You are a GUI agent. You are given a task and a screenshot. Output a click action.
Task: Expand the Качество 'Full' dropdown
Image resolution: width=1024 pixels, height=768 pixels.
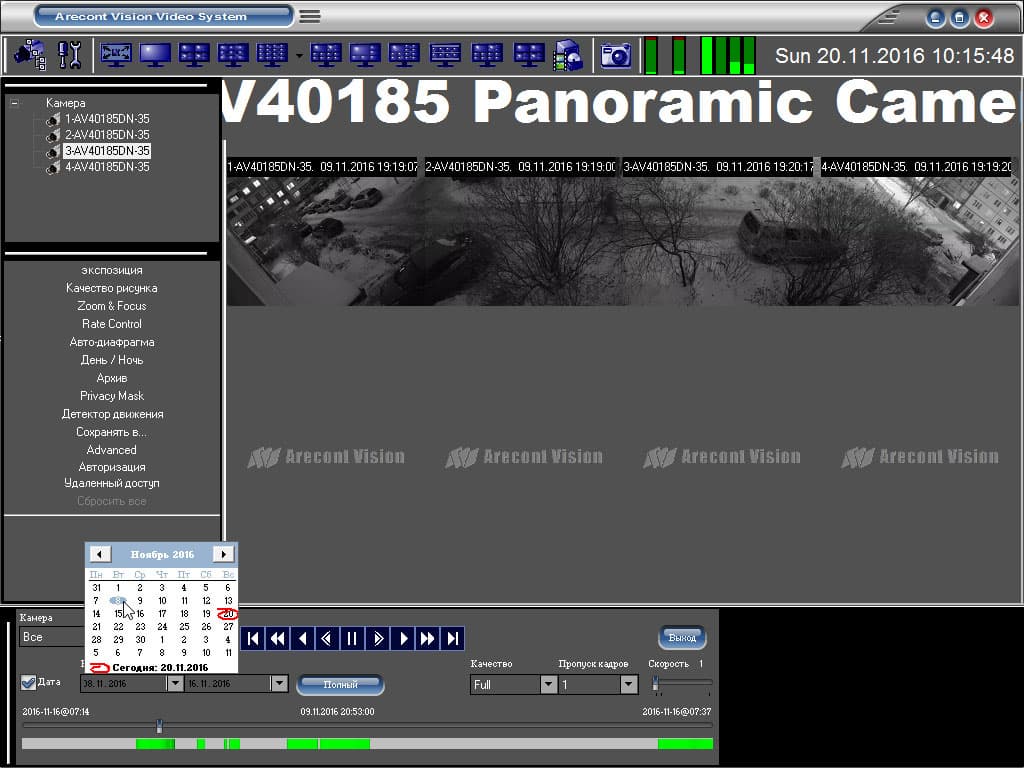click(x=549, y=684)
